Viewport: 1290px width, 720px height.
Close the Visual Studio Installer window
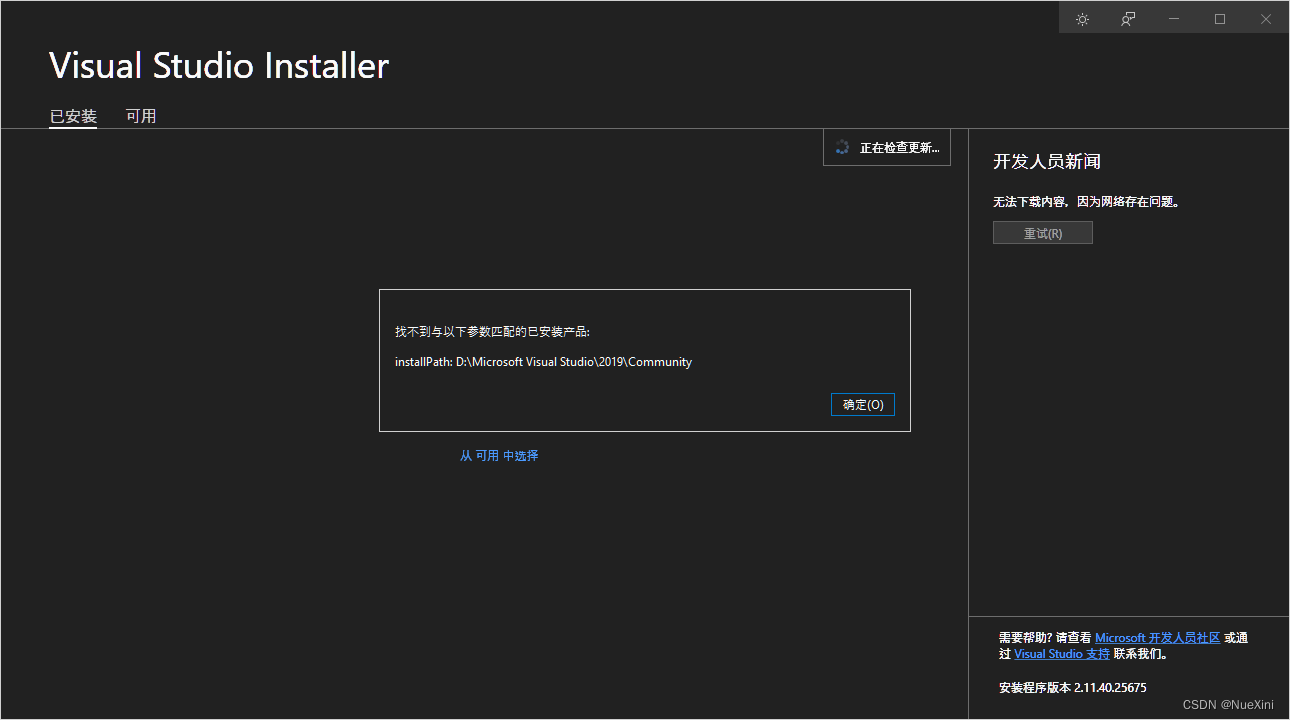click(x=1266, y=19)
